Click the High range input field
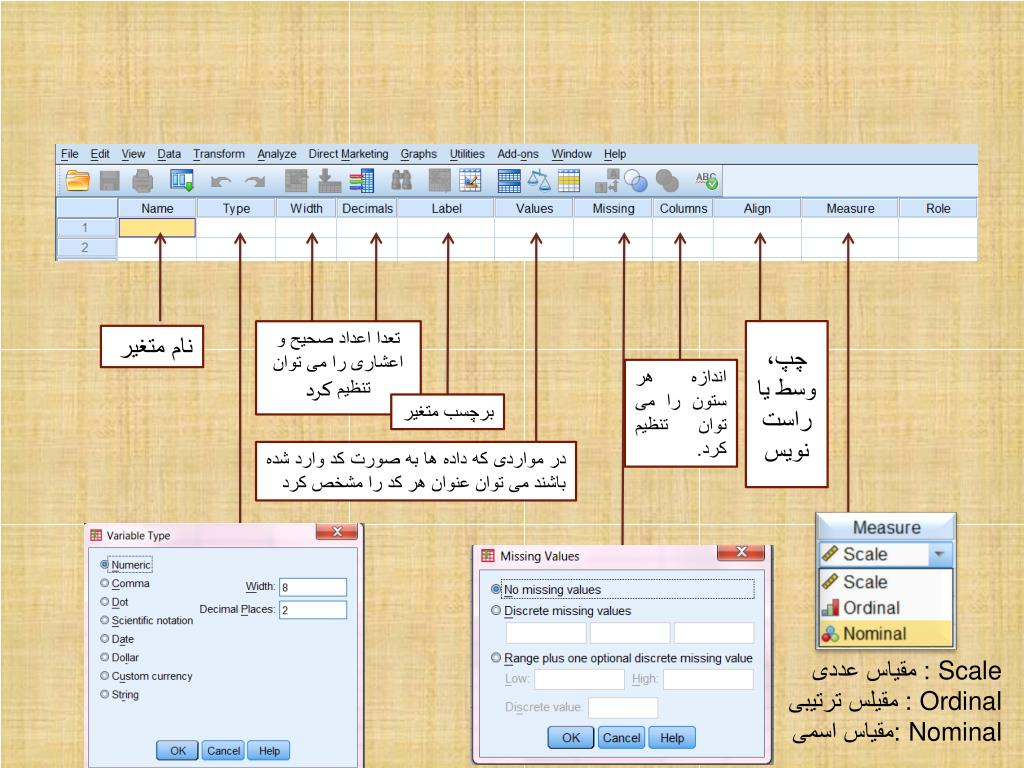This screenshot has height=768, width=1024. click(x=708, y=679)
